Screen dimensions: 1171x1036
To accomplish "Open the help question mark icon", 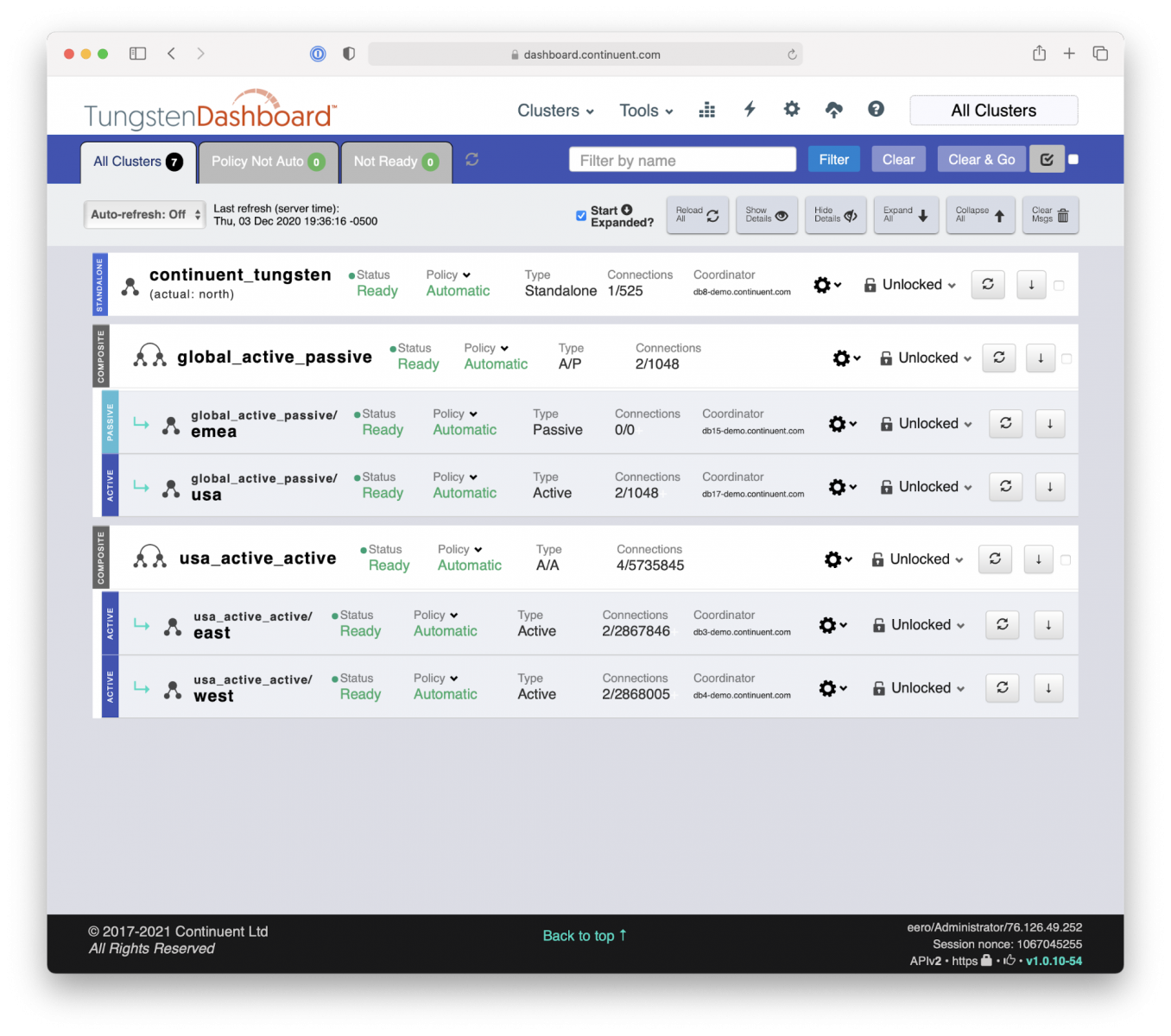I will [x=876, y=109].
